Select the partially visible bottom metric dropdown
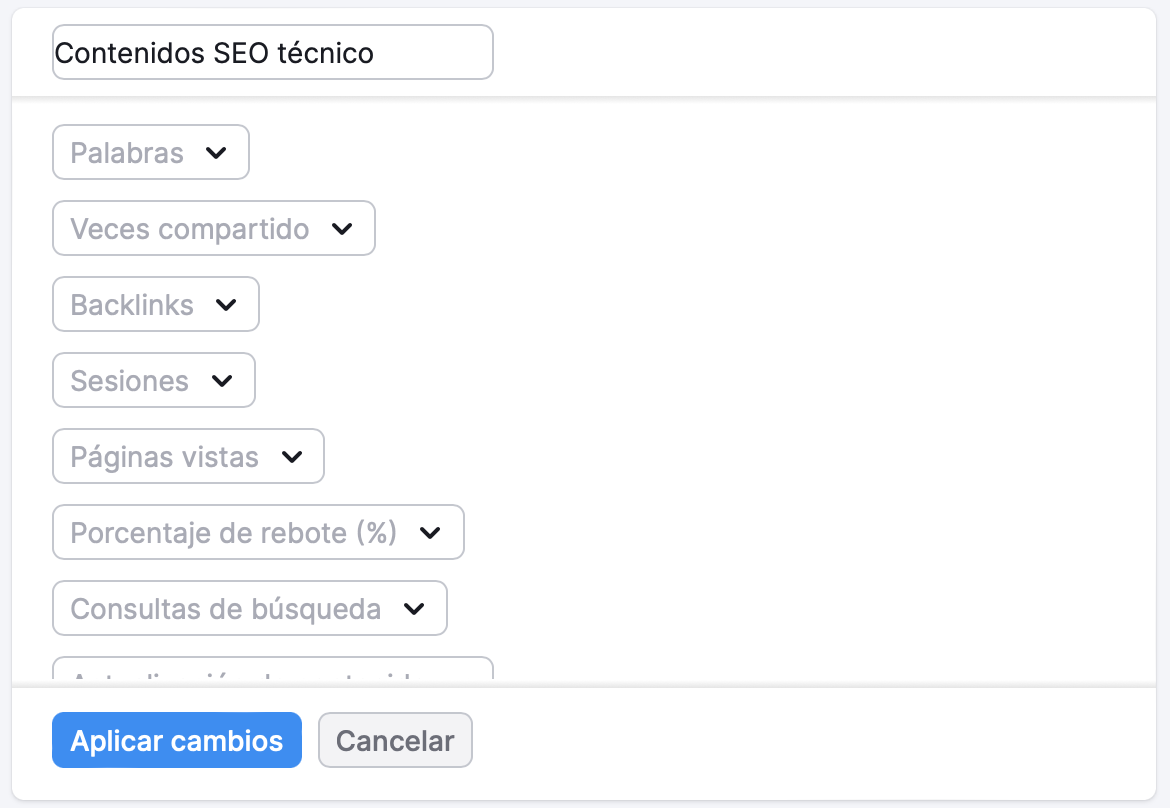 (270, 670)
